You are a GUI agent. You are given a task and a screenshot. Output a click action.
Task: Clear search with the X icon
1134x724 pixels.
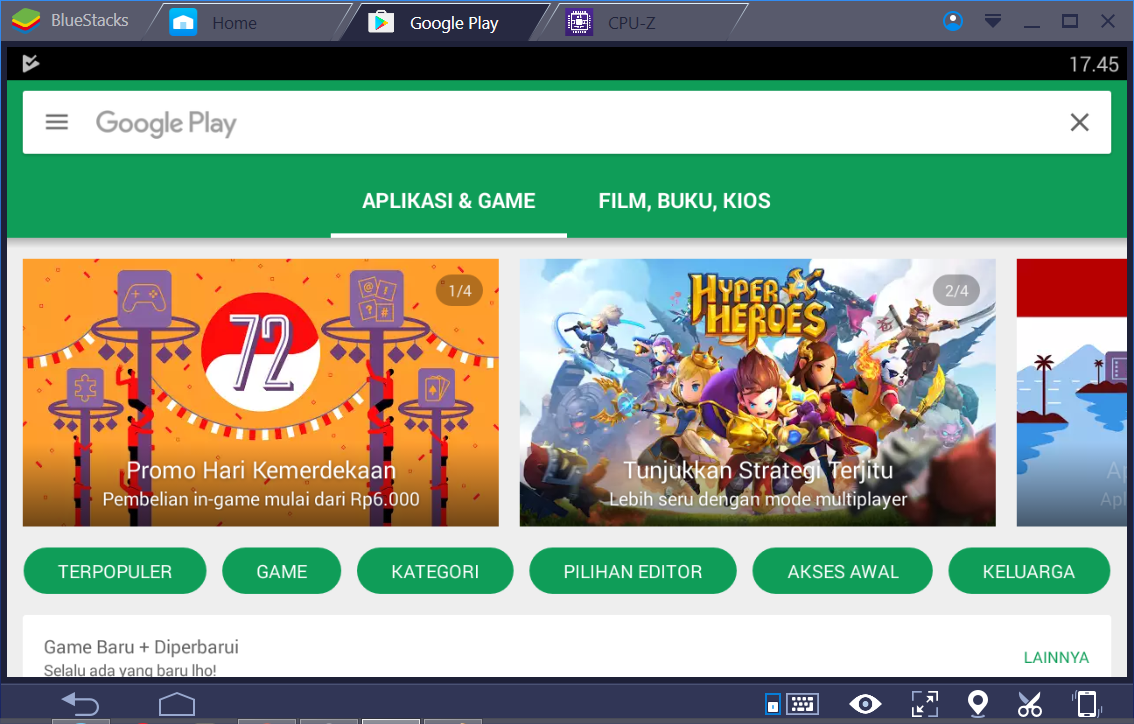[x=1079, y=122]
